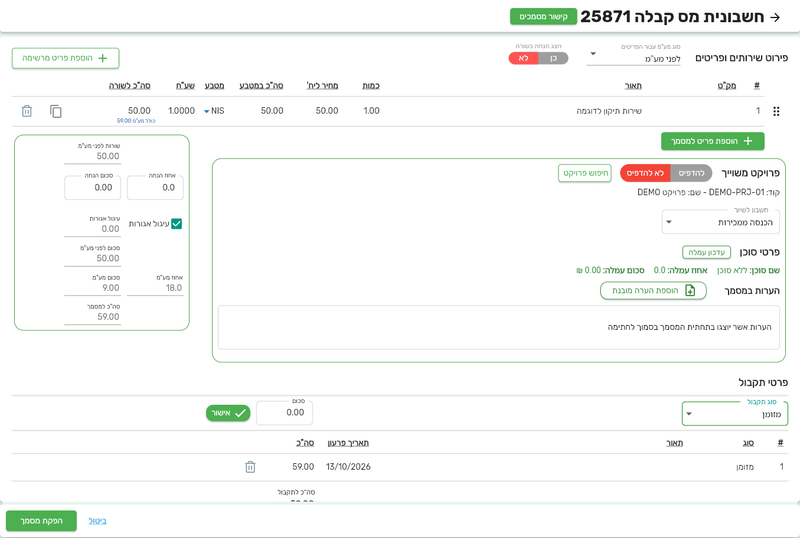Image resolution: width=800 pixels, height=538 pixels.
Task: Open the NIS currency dropdown in row 1
Action: [x=214, y=111]
